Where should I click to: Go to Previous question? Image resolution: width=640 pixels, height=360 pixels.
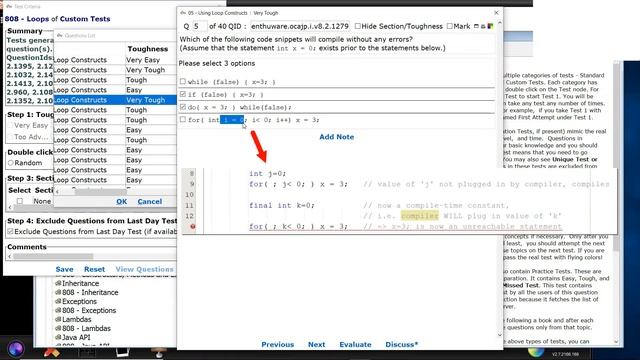tap(278, 344)
